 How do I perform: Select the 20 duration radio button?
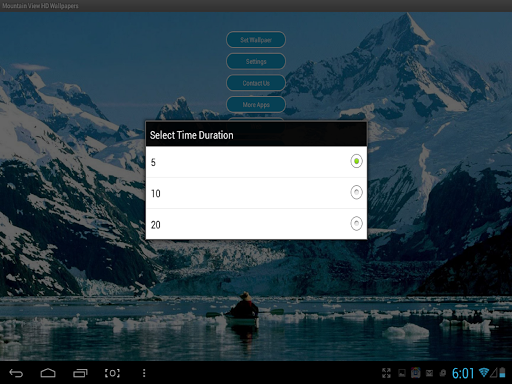click(x=356, y=223)
